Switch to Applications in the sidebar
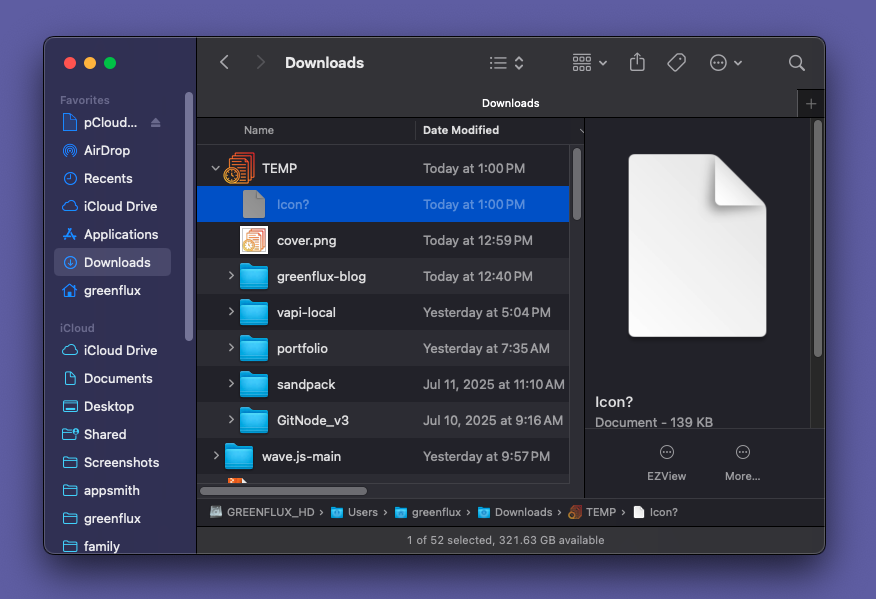Screen dimensions: 876x599 click(x=118, y=234)
